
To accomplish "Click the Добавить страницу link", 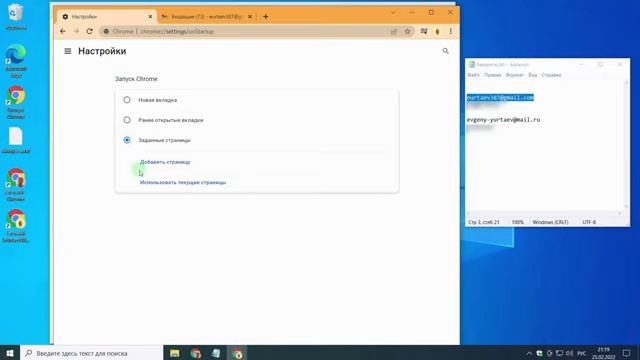I will click(x=165, y=162).
